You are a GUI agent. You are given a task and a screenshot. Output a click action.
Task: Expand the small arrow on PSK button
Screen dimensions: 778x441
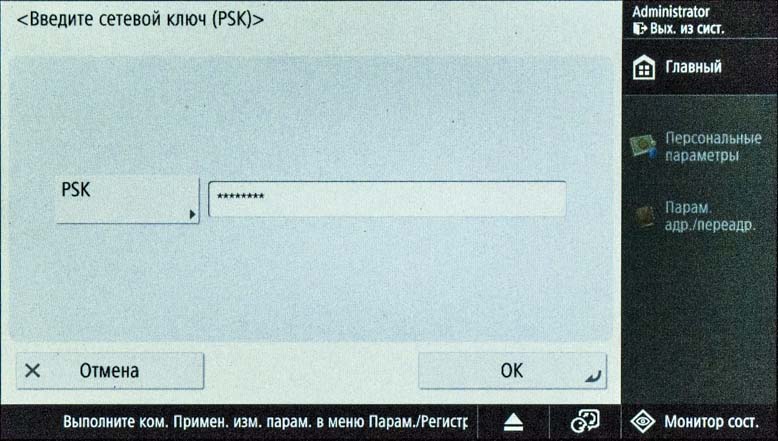pos(193,215)
